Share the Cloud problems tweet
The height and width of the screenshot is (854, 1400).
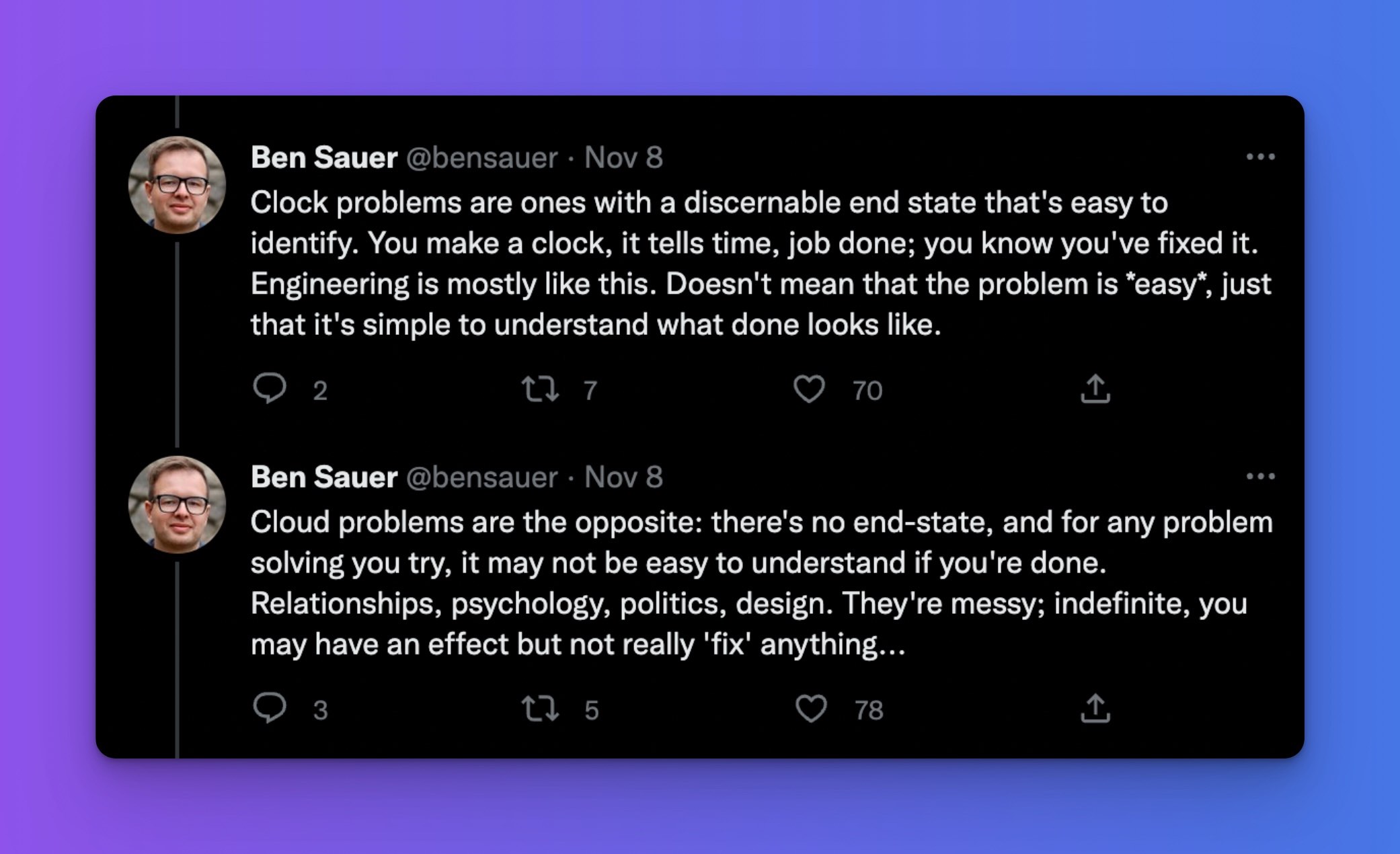point(1095,707)
